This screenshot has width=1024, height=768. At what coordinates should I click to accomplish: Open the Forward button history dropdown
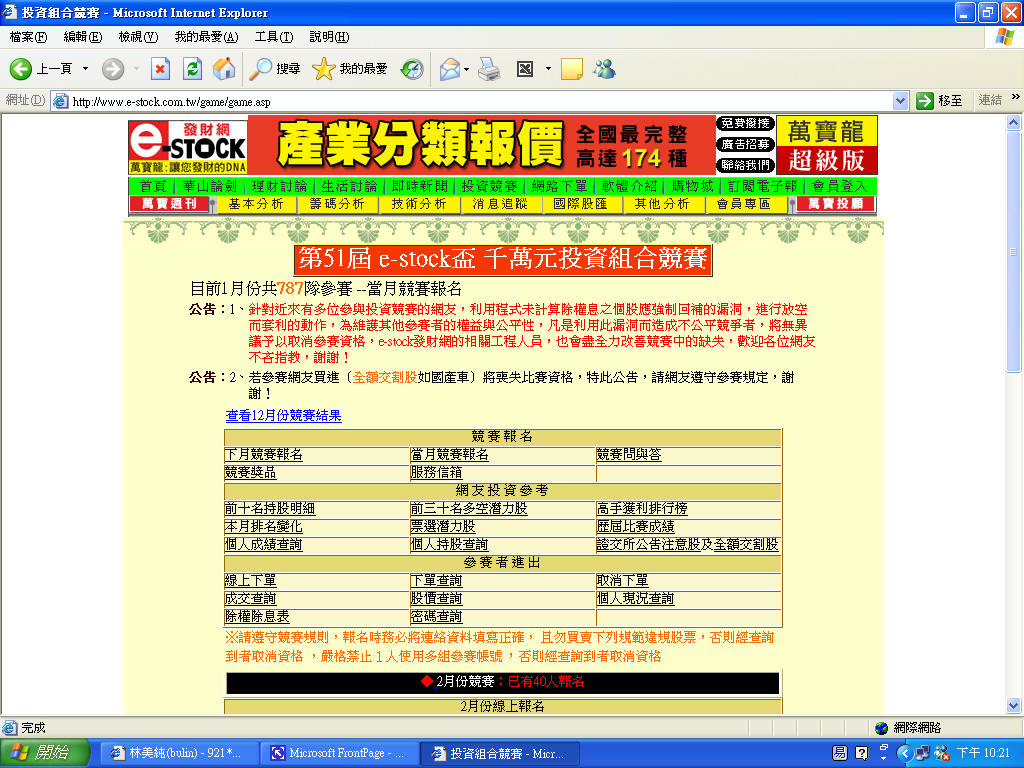tap(136, 69)
